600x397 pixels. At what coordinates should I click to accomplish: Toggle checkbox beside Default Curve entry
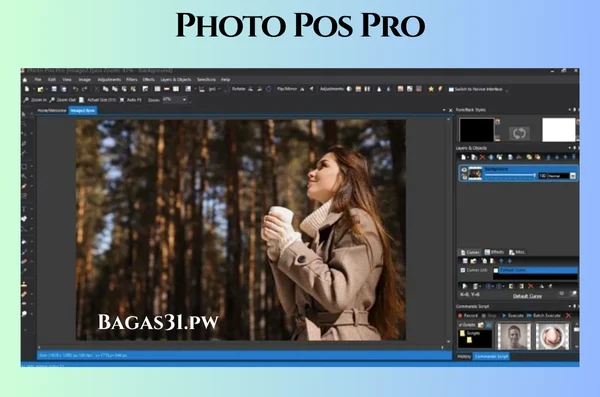pyautogui.click(x=496, y=270)
